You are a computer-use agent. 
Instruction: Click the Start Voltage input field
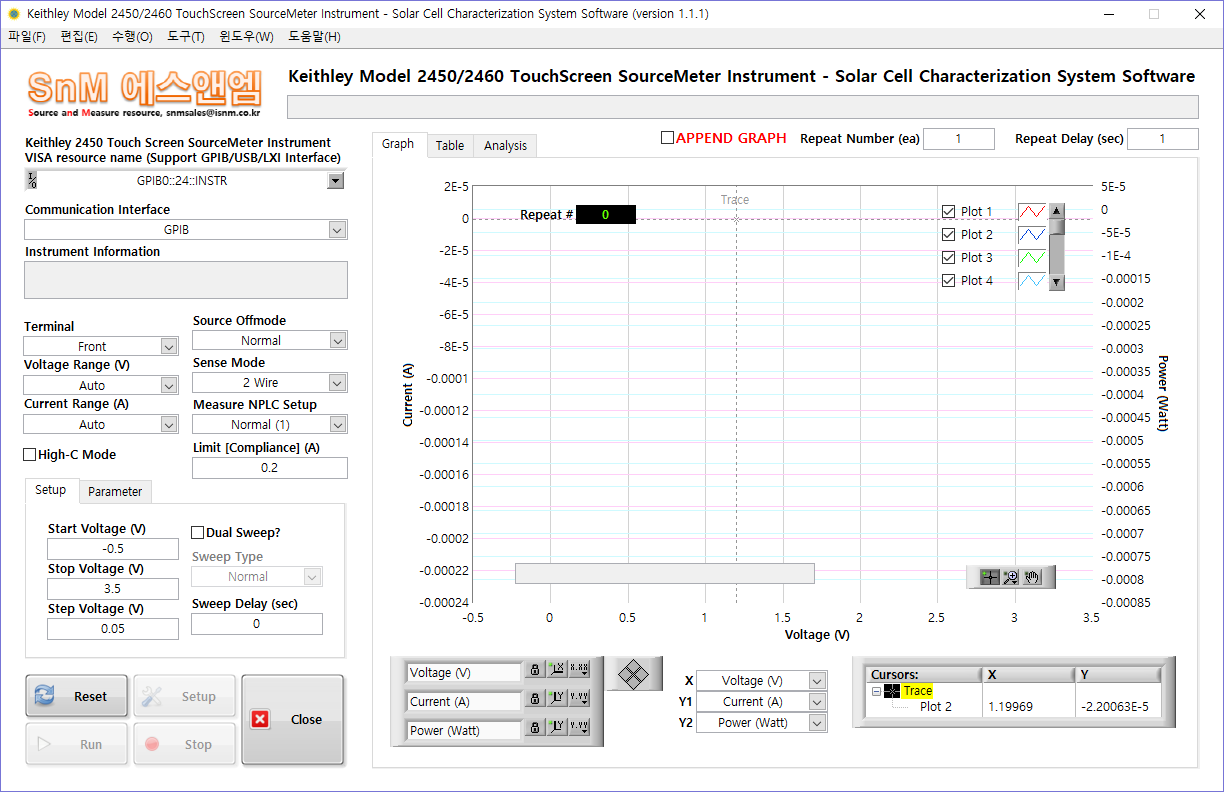[113, 549]
